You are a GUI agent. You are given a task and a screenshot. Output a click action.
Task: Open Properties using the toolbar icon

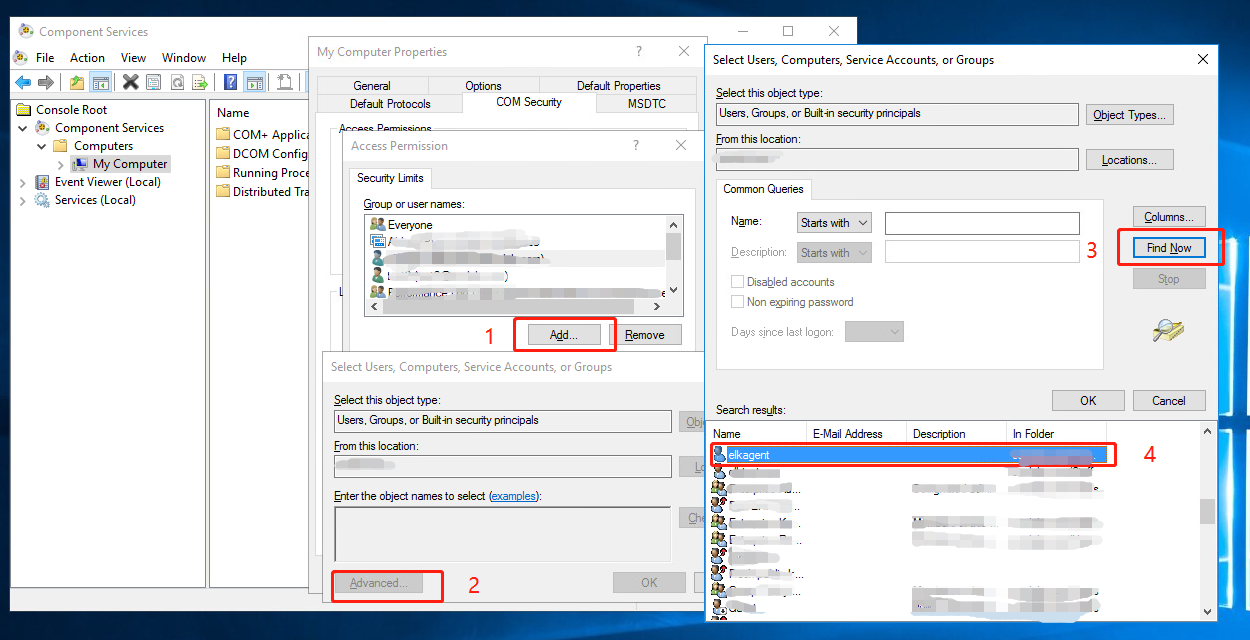154,81
